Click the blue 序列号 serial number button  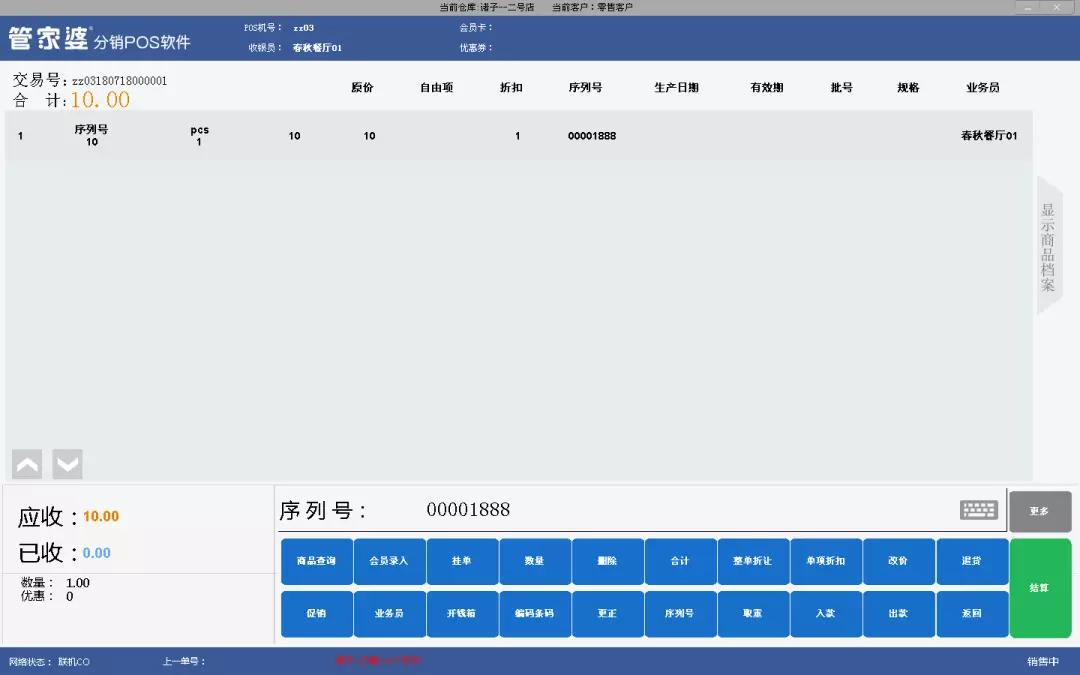[680, 613]
